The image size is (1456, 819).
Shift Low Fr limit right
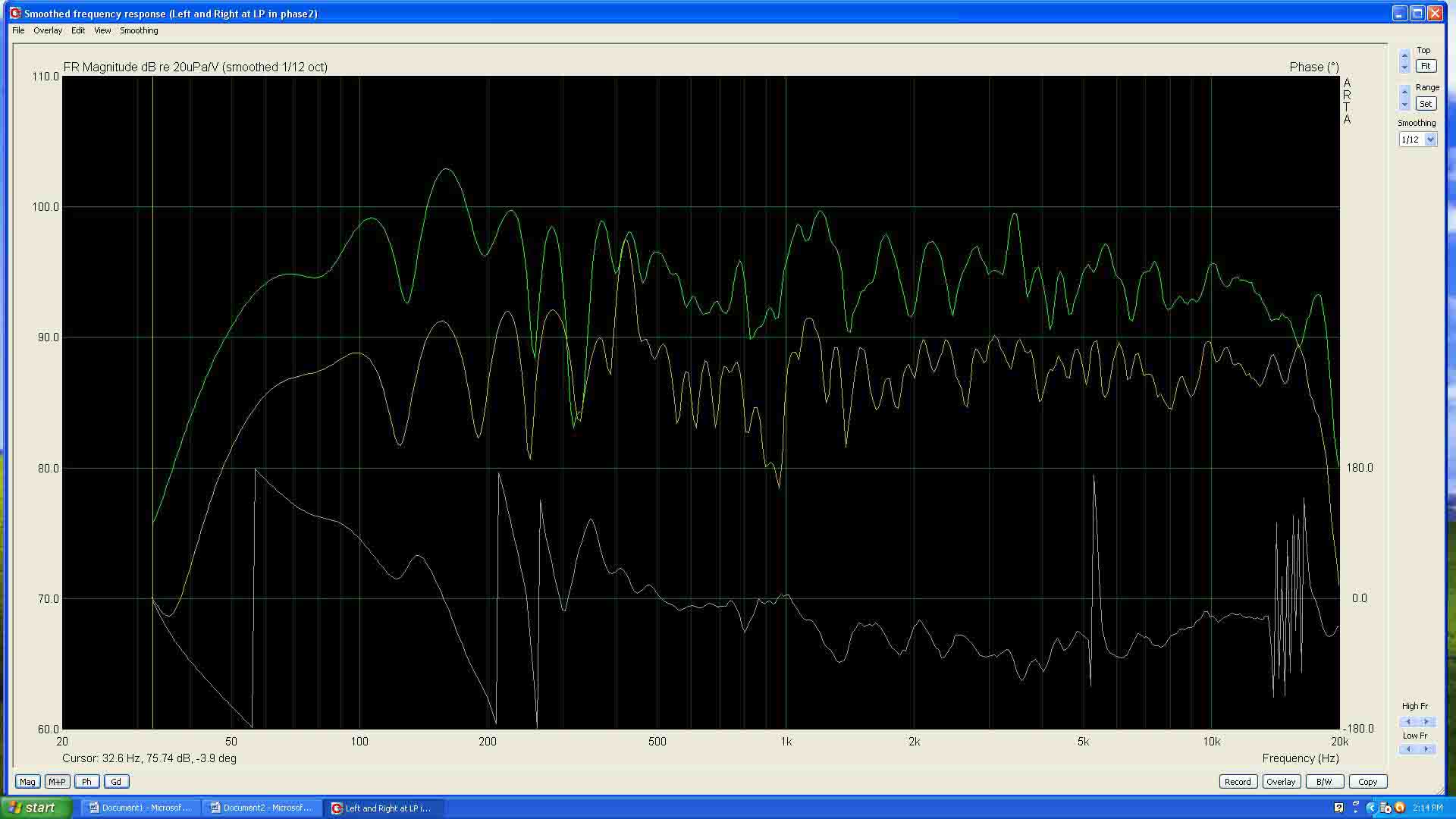click(x=1426, y=749)
